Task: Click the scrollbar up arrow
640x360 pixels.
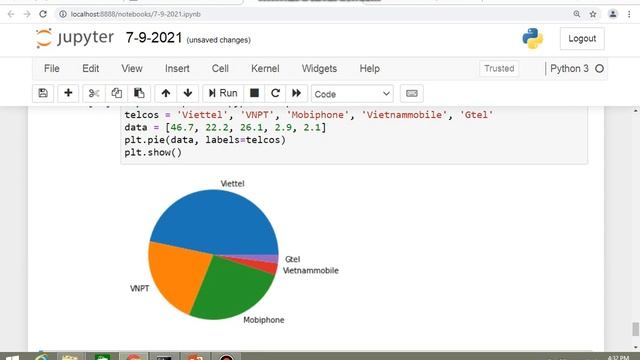Action: coord(636,111)
